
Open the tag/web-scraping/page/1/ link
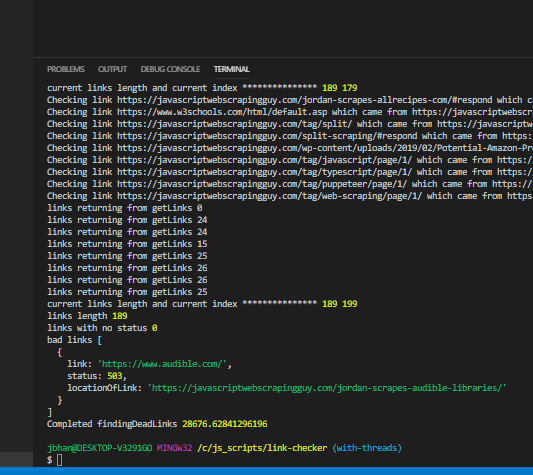point(270,196)
